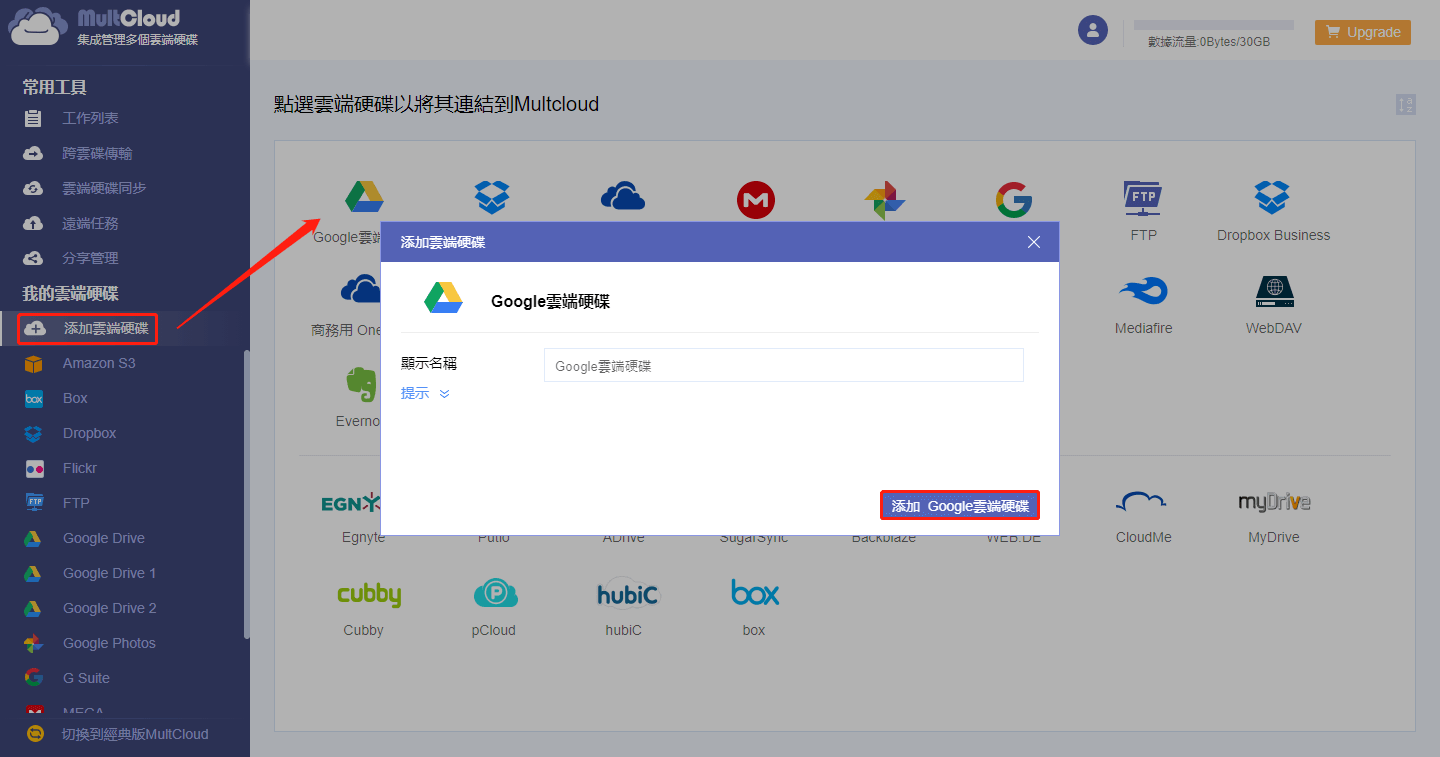
Task: Expand the 提示 hint section
Action: pos(425,394)
